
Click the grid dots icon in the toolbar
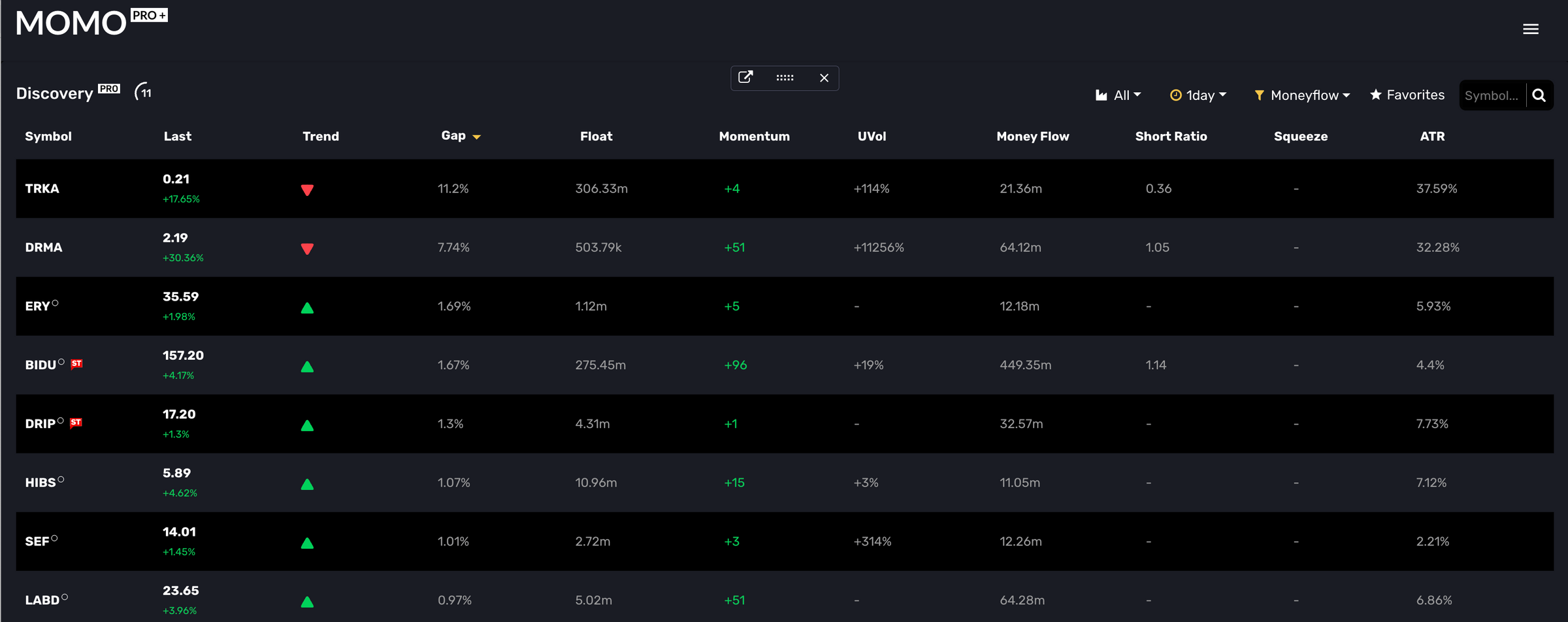pos(785,78)
